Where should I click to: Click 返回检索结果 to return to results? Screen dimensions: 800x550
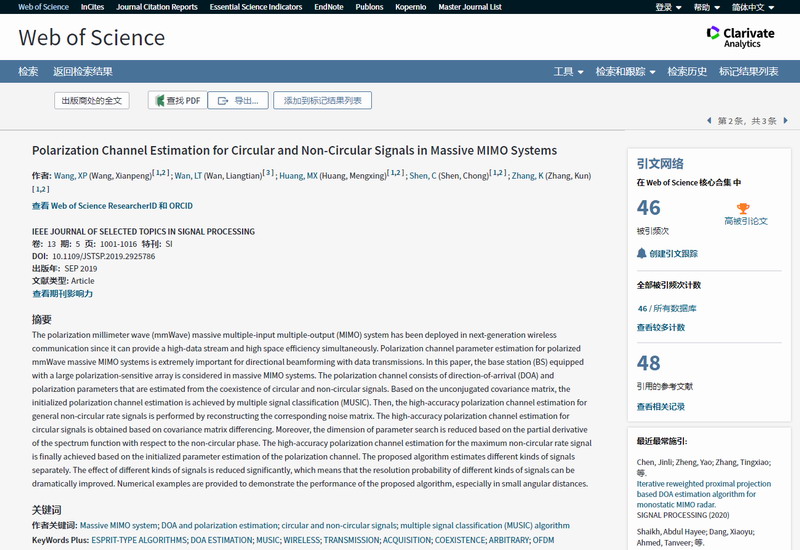click(x=83, y=72)
